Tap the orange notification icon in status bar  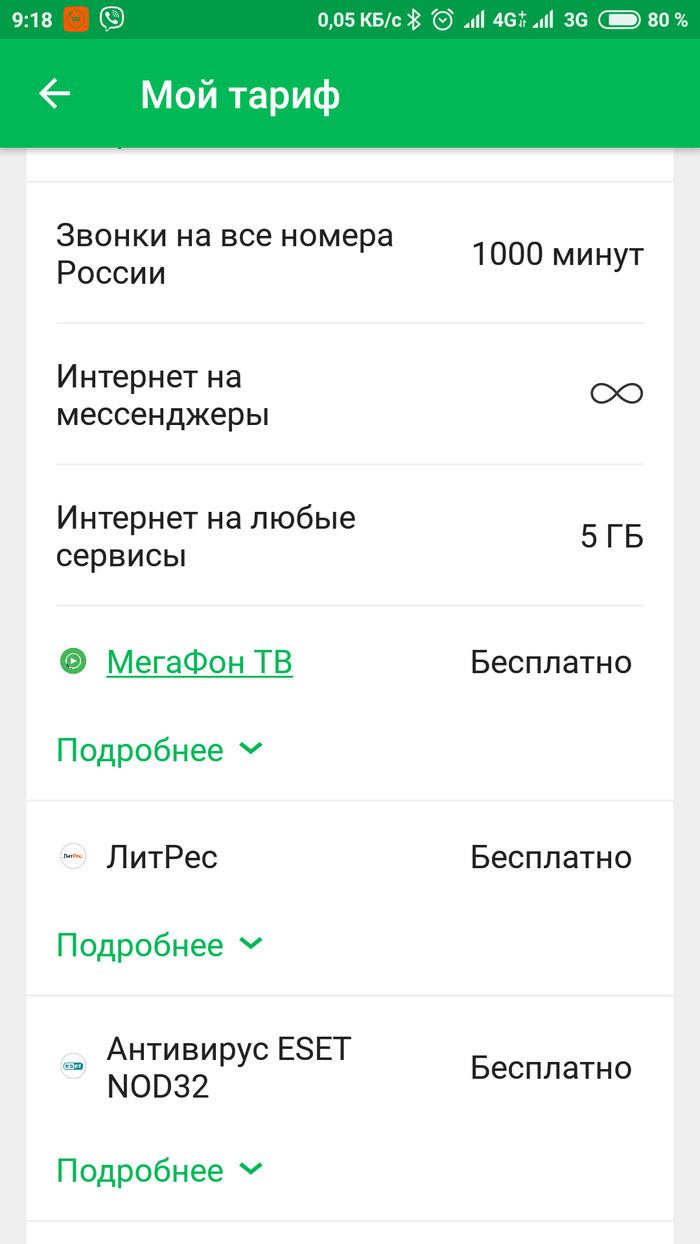coord(76,19)
